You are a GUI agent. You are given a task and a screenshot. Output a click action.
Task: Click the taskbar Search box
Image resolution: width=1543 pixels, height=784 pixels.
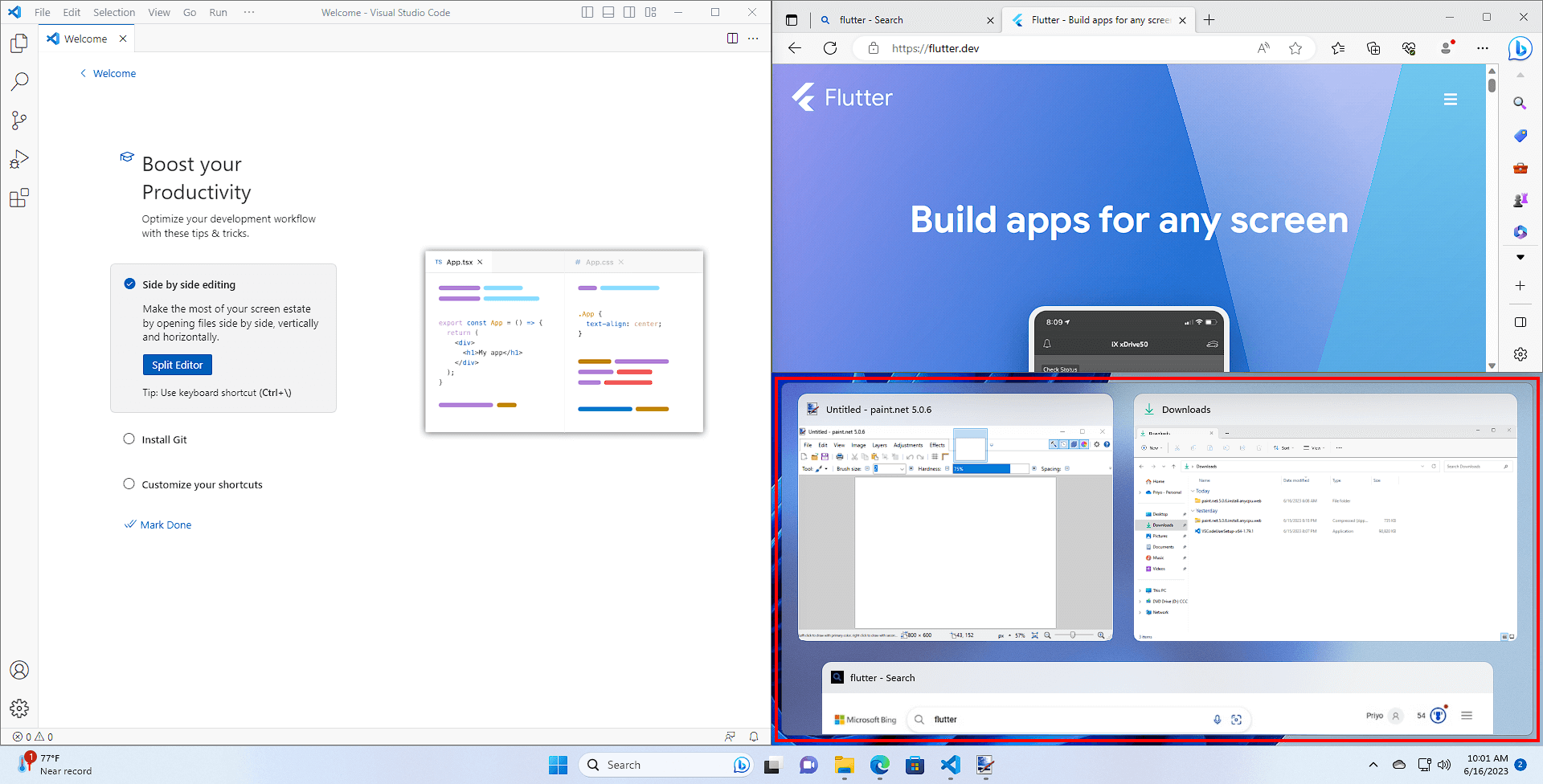point(665,765)
